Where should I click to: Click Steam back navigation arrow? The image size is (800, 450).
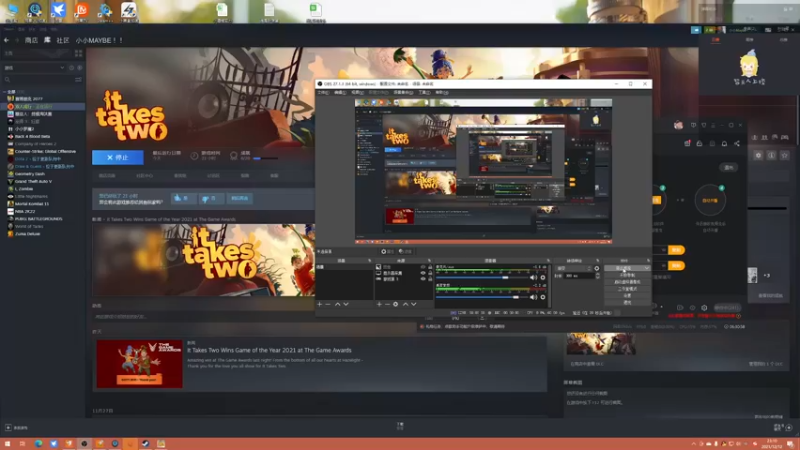(x=6, y=40)
